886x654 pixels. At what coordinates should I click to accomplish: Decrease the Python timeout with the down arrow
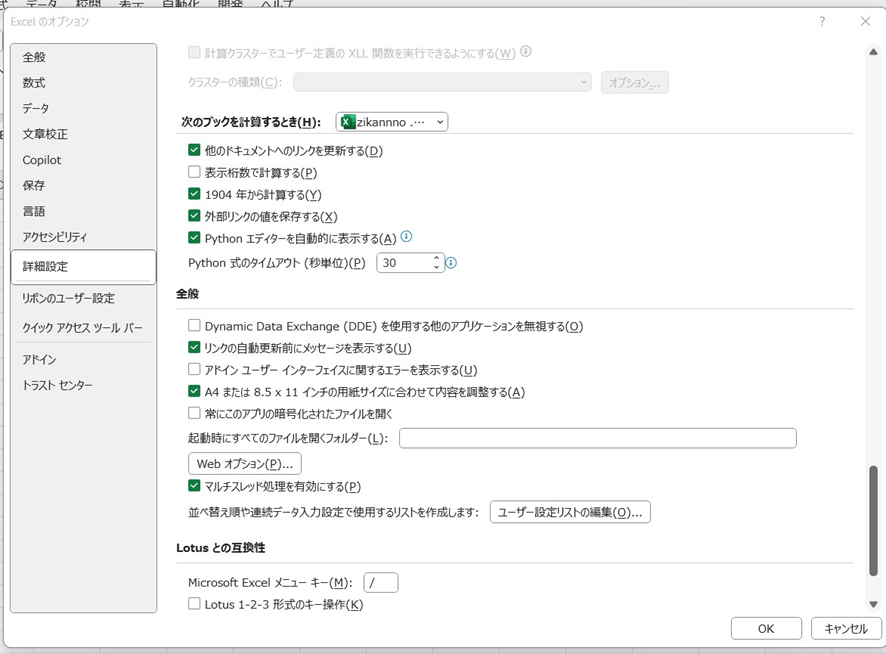tap(436, 267)
